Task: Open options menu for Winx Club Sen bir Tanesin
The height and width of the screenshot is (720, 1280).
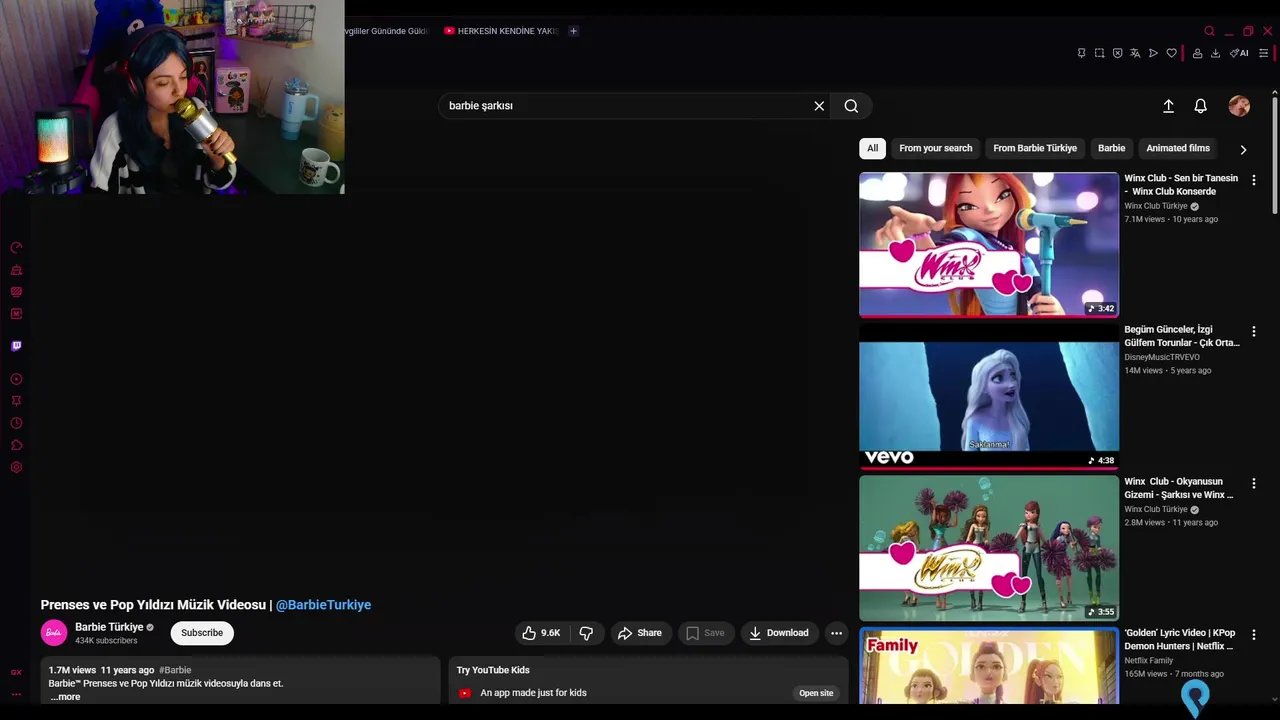Action: tap(1253, 180)
